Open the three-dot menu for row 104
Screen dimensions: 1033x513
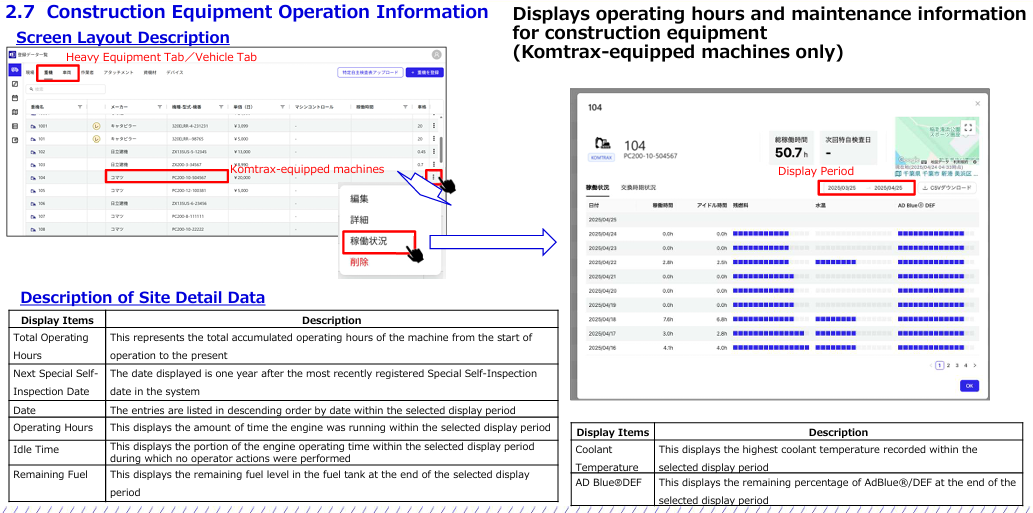coord(433,177)
